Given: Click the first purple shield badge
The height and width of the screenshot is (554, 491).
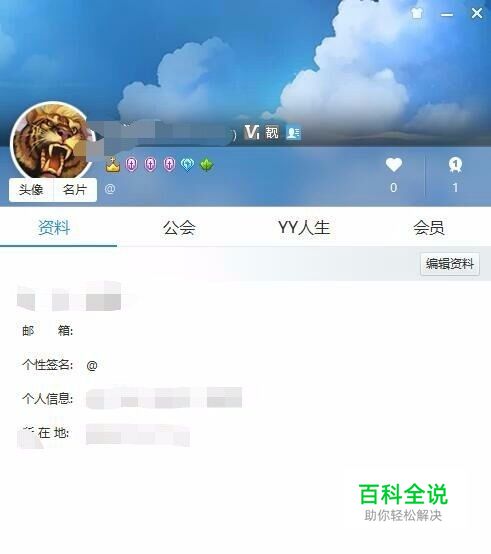Looking at the screenshot, I should [x=132, y=165].
